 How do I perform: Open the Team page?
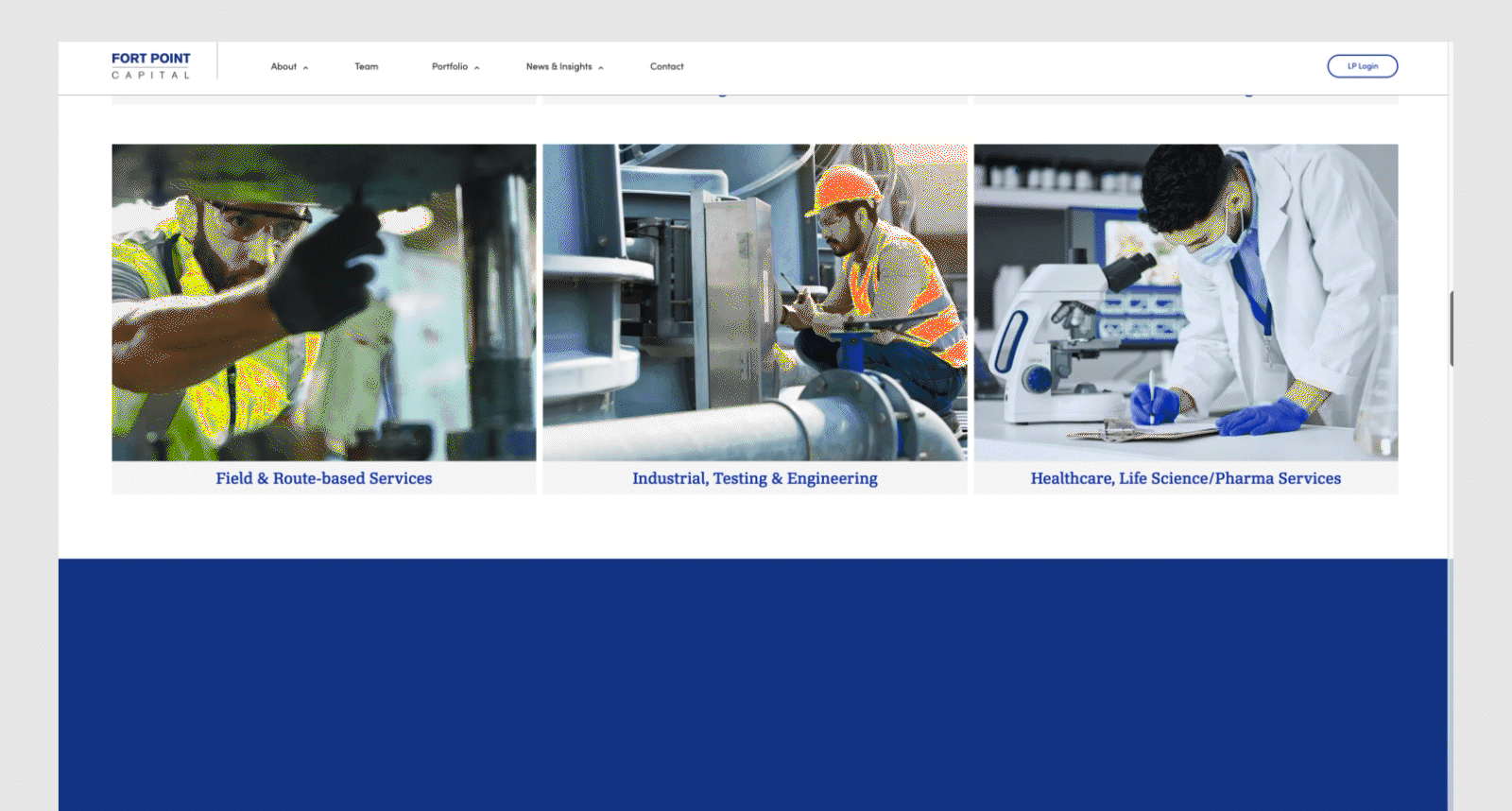[x=367, y=66]
